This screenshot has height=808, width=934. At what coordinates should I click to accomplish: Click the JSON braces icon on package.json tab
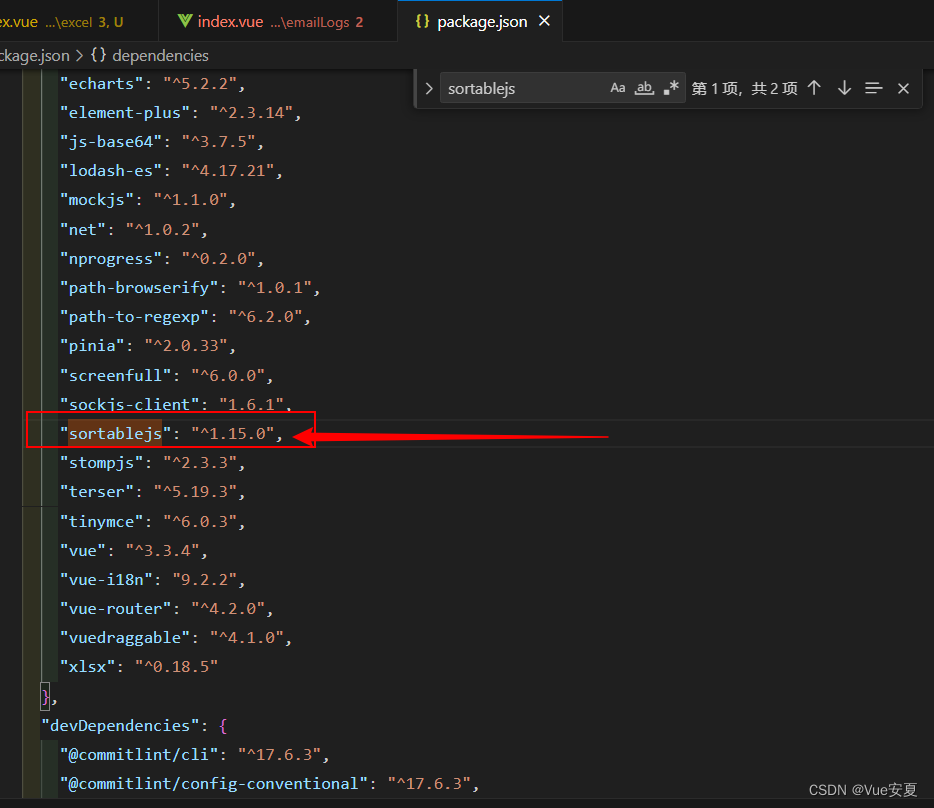tap(422, 21)
